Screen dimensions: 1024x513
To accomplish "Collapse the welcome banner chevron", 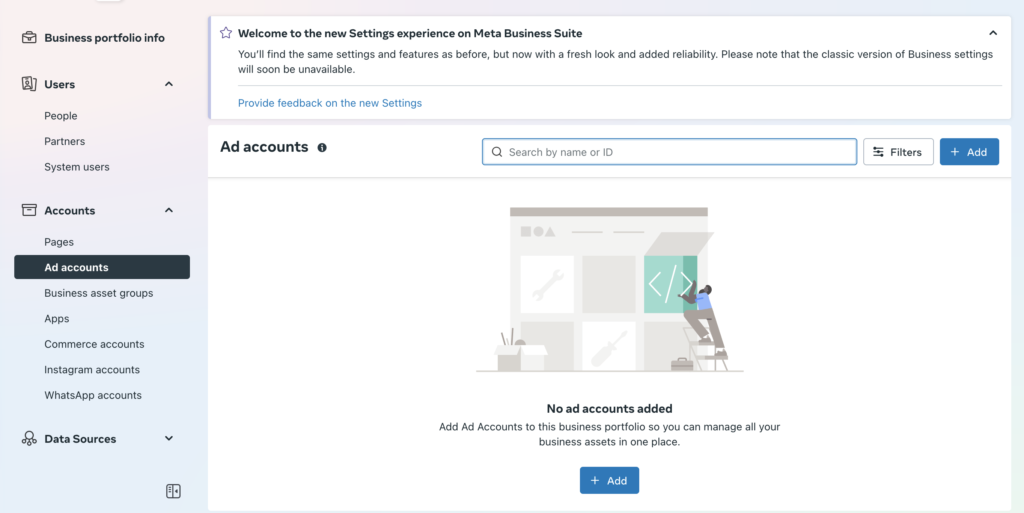I will click(993, 33).
